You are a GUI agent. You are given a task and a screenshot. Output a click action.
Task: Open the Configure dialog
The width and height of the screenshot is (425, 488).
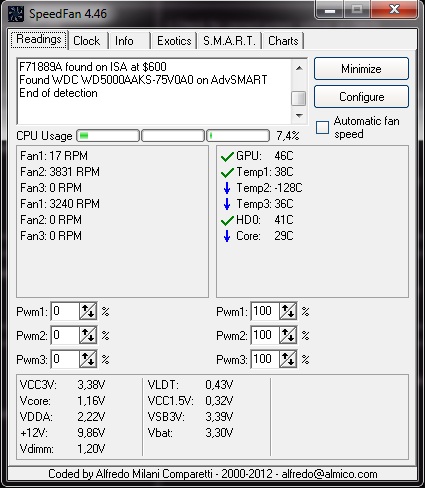pos(361,97)
